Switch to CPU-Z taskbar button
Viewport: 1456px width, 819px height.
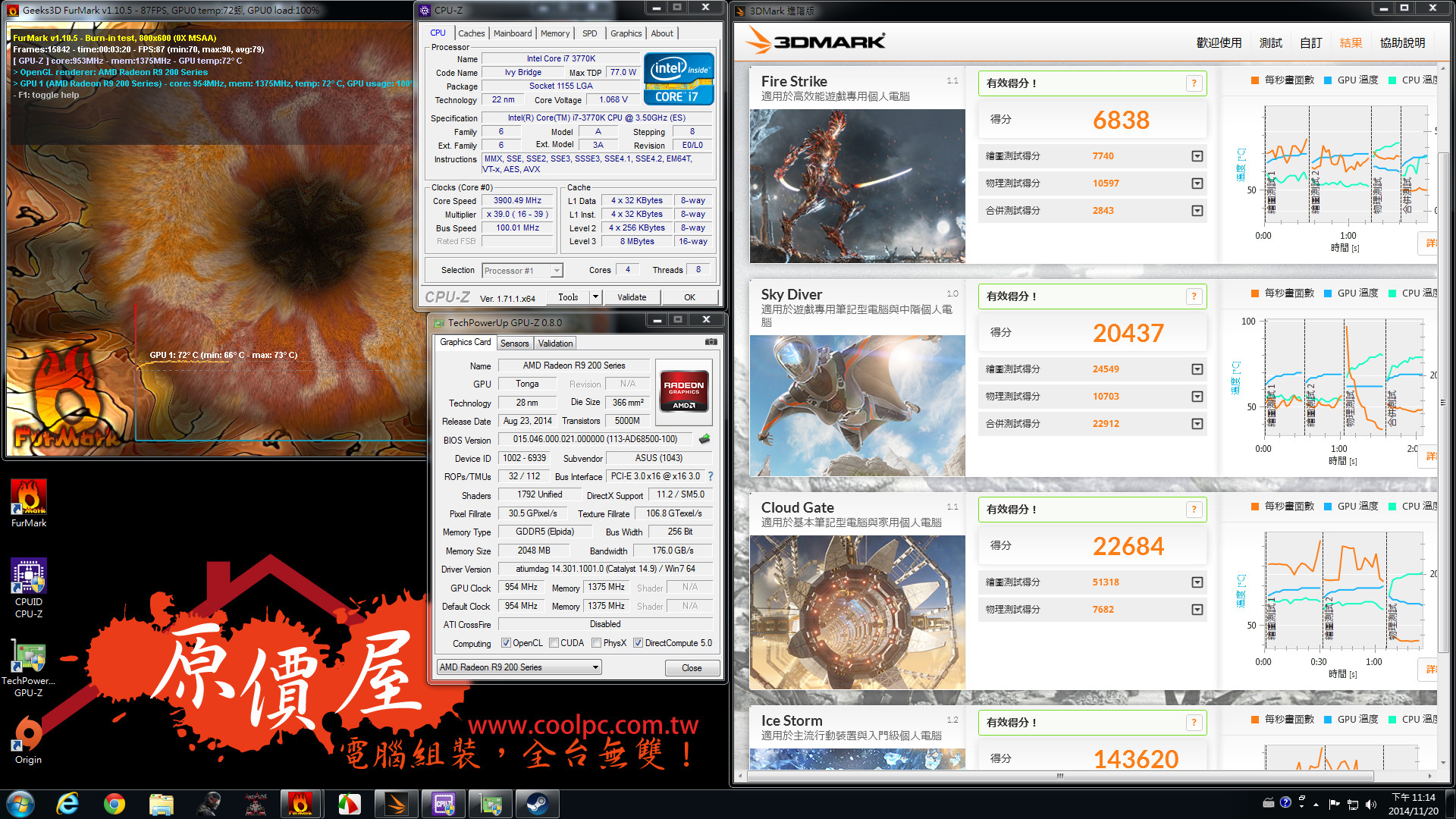[444, 804]
